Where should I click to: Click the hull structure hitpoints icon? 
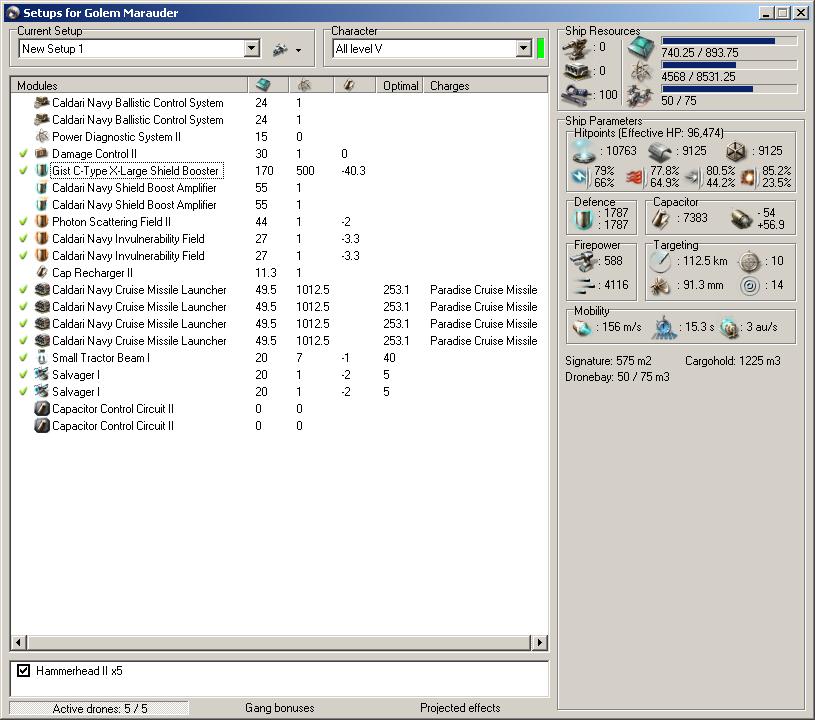pos(736,152)
